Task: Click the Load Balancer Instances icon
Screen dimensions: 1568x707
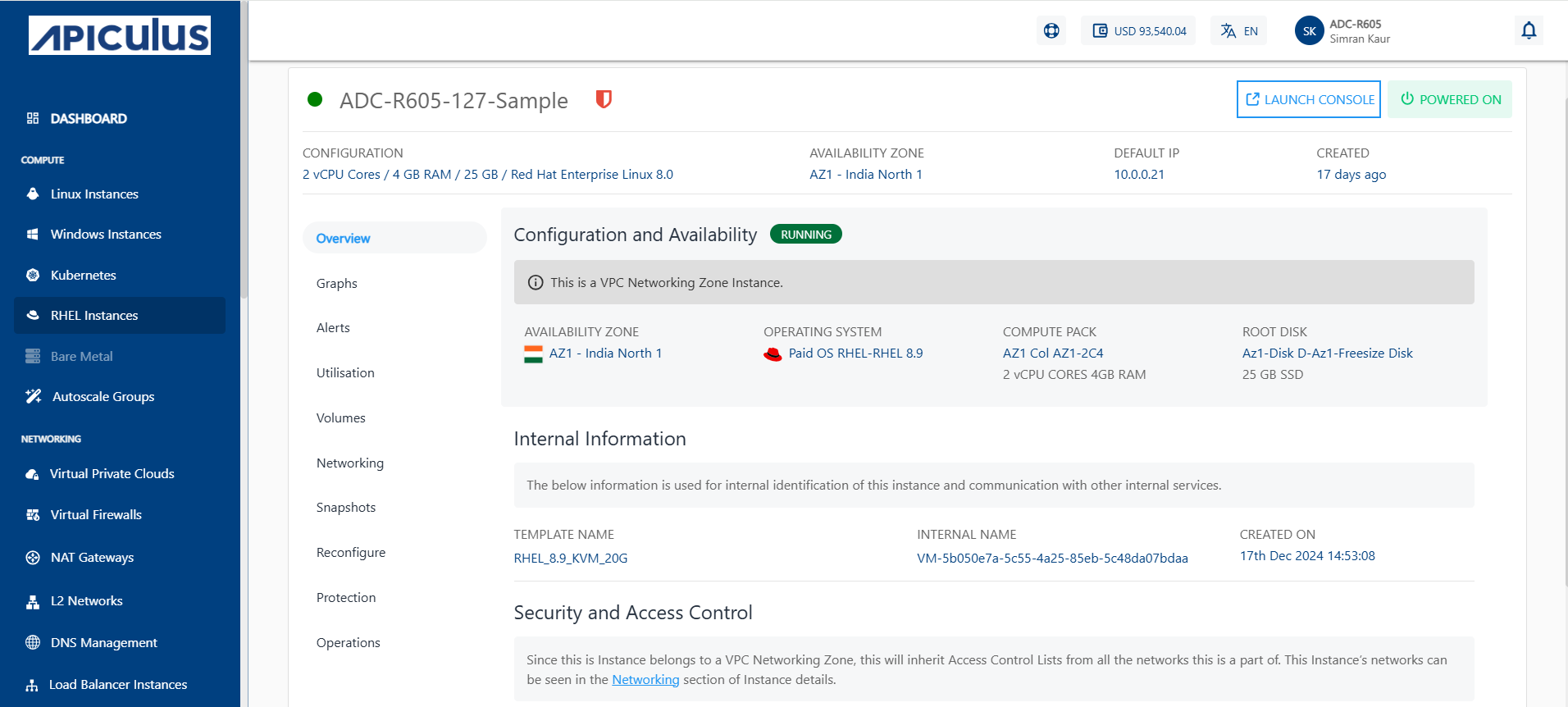Action: click(x=32, y=685)
